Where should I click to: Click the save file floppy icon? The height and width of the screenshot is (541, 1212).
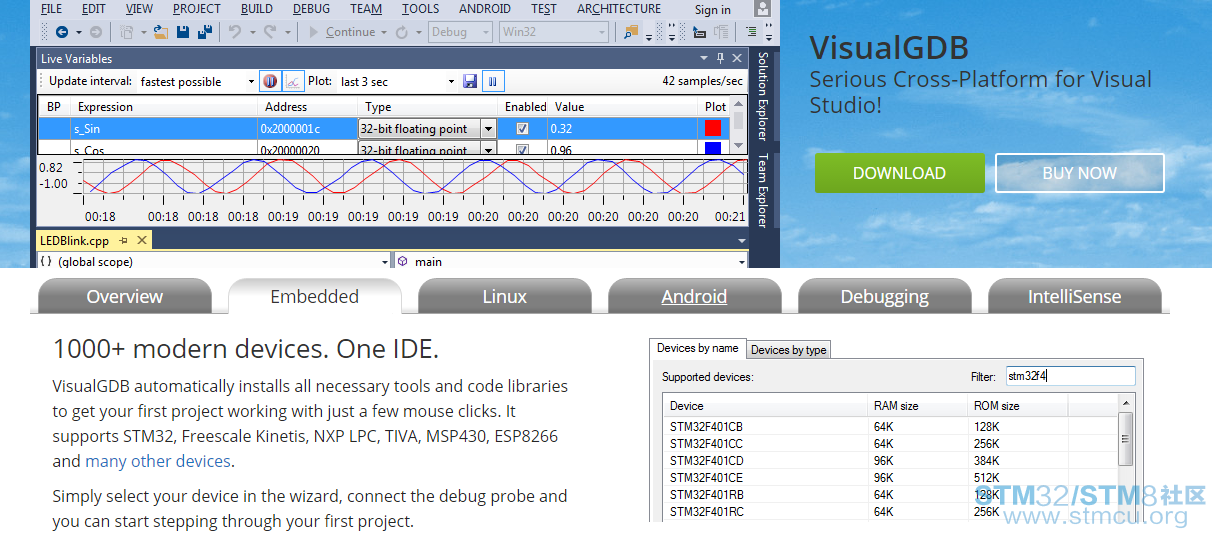pos(183,32)
